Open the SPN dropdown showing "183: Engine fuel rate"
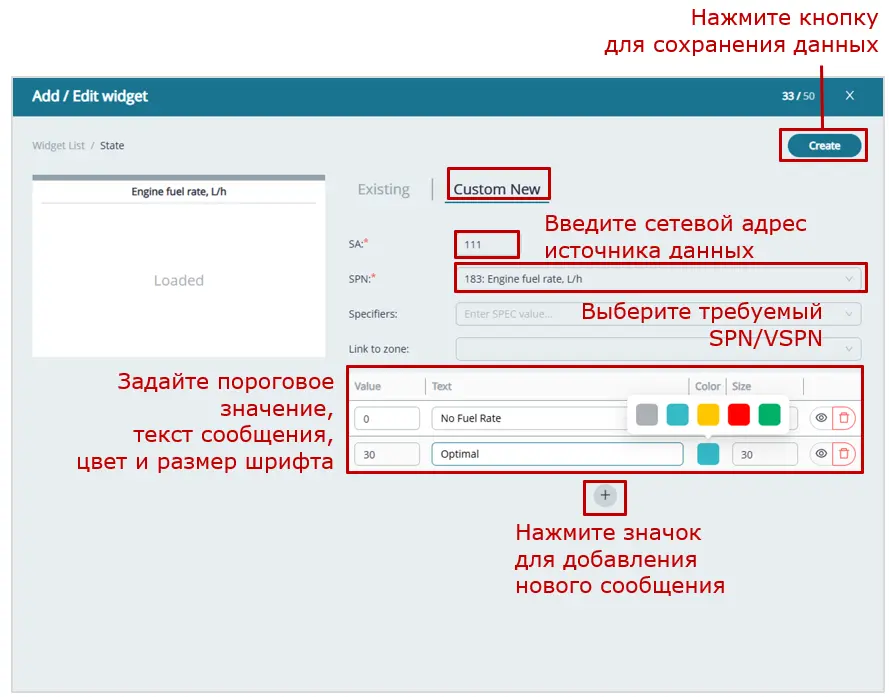 [x=660, y=278]
